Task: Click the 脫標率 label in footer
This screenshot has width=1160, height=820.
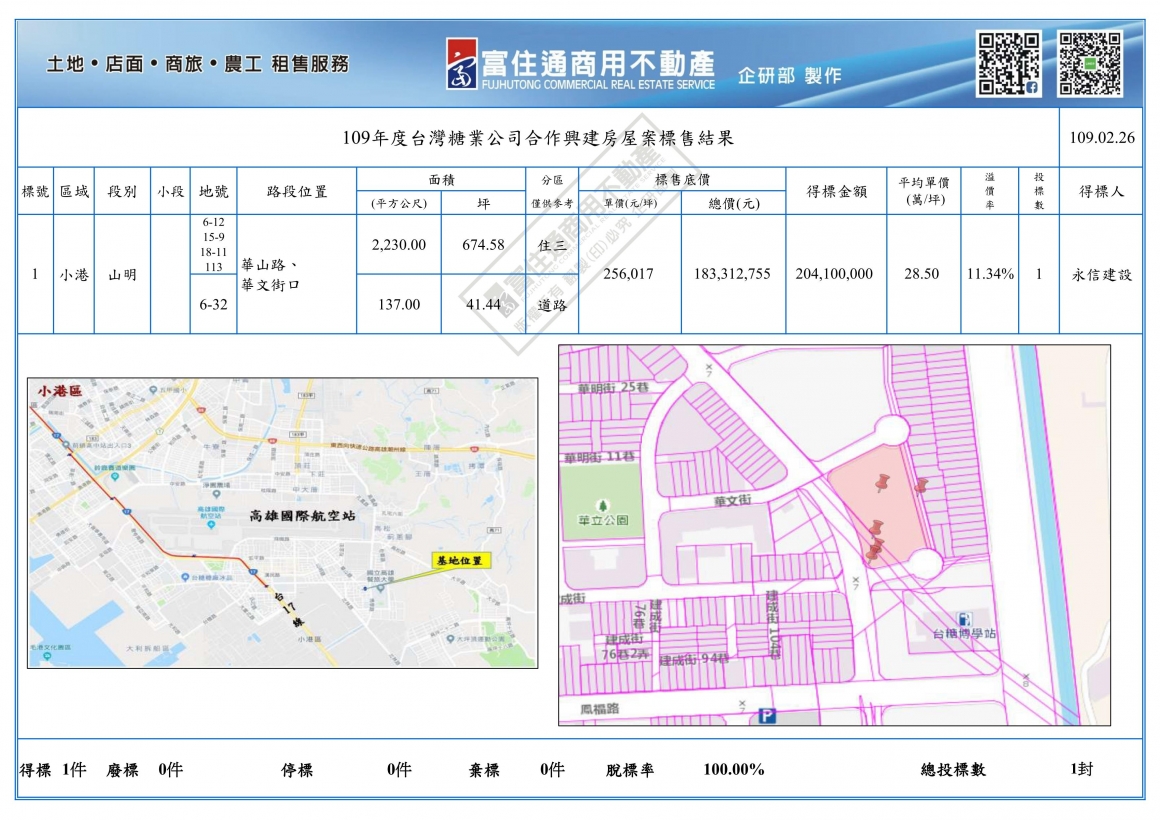Action: (x=630, y=770)
